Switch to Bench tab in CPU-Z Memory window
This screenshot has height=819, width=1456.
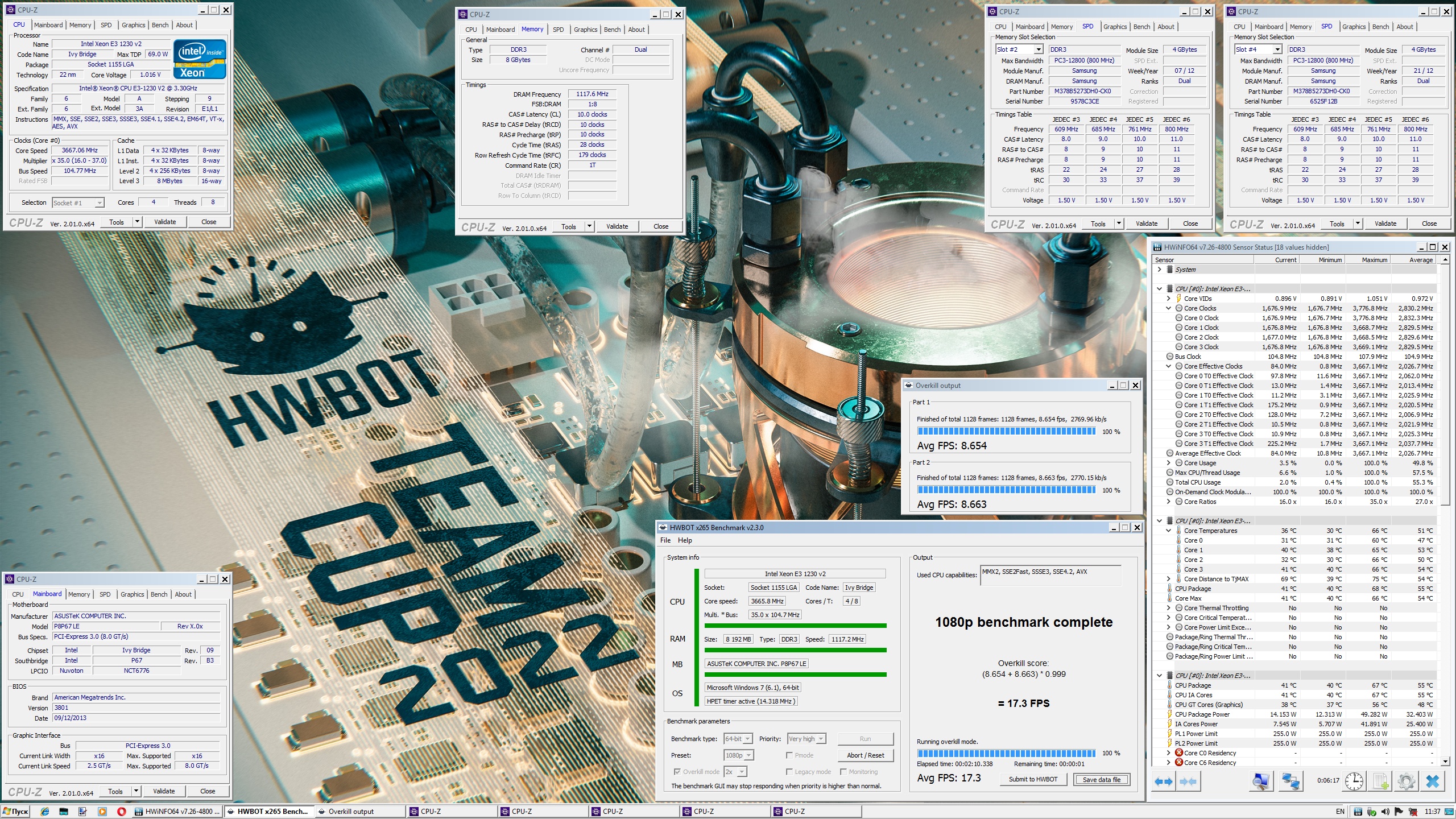pos(612,30)
